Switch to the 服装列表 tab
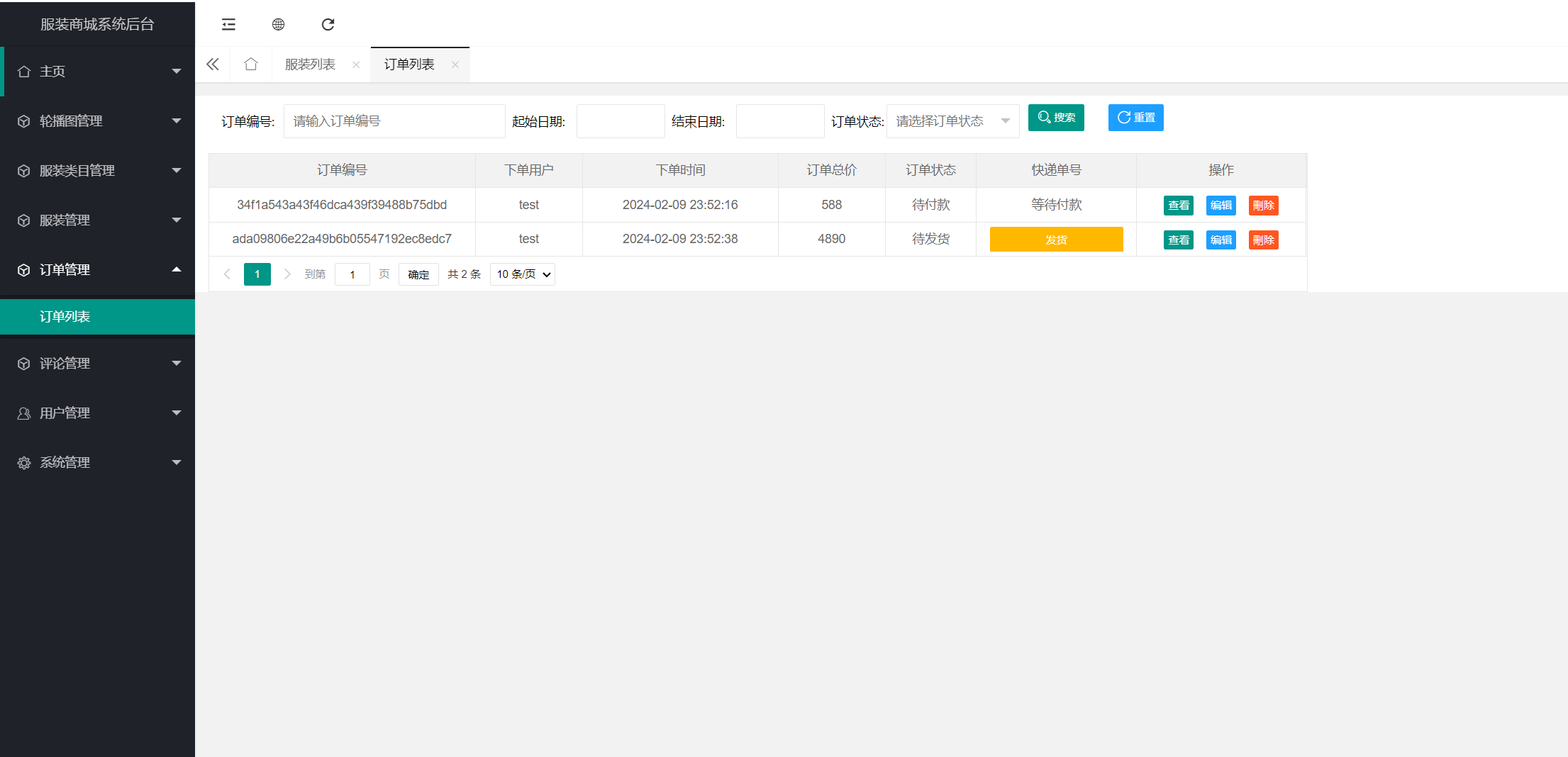This screenshot has width=1568, height=757. pyautogui.click(x=310, y=65)
